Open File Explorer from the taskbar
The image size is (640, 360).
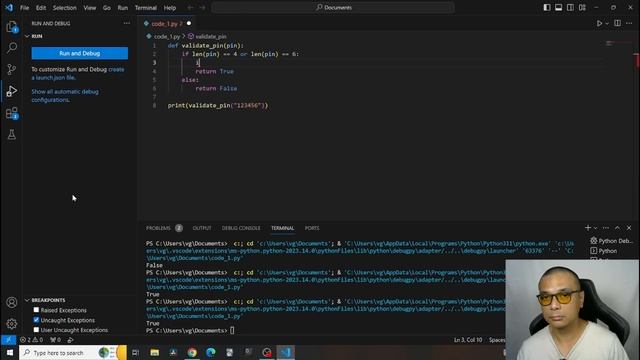(155, 352)
